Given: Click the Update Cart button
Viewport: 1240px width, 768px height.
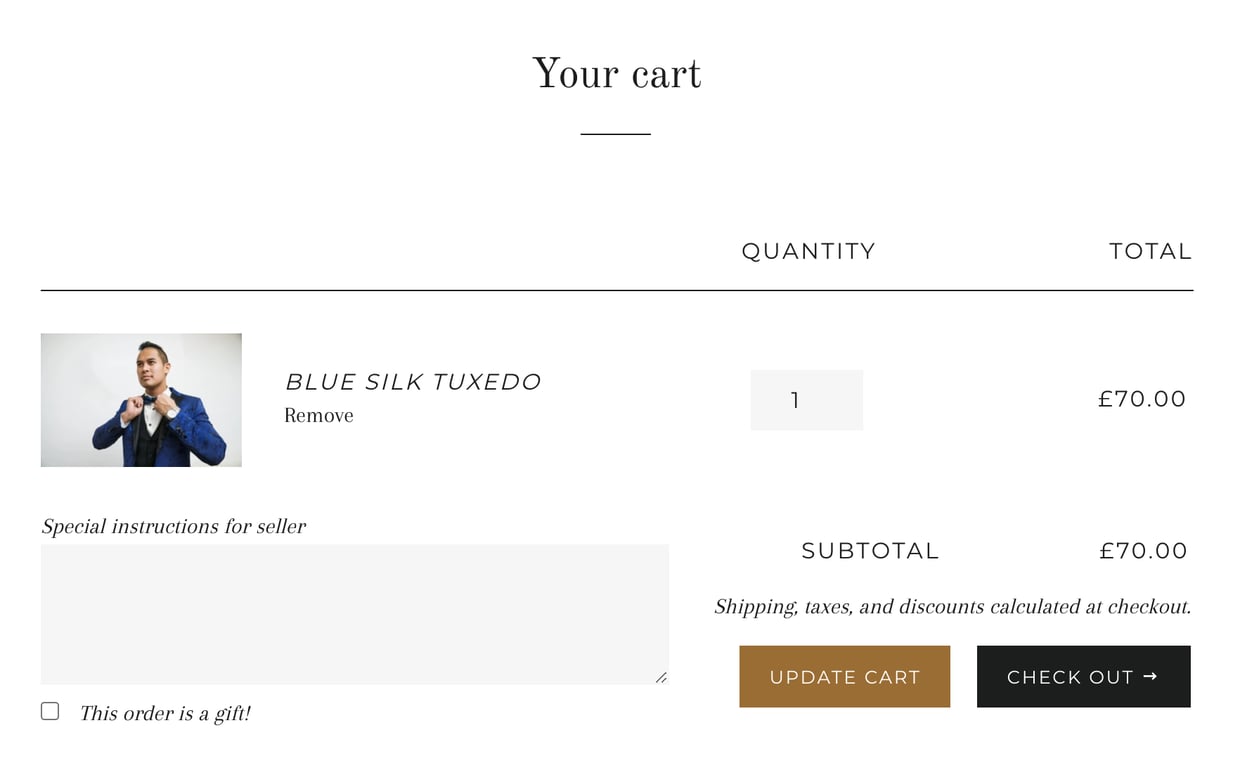Looking at the screenshot, I should pos(844,677).
